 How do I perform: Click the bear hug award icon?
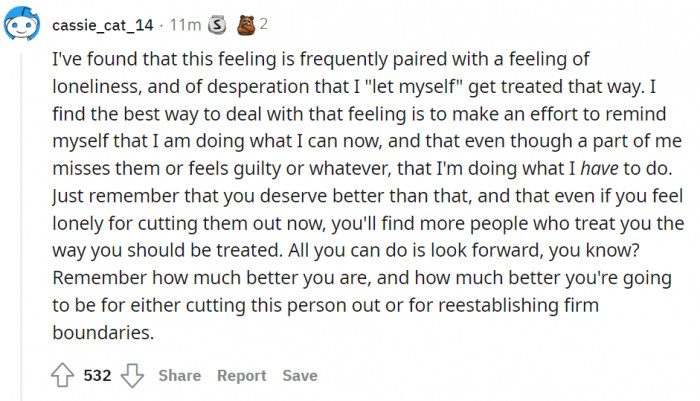point(246,25)
